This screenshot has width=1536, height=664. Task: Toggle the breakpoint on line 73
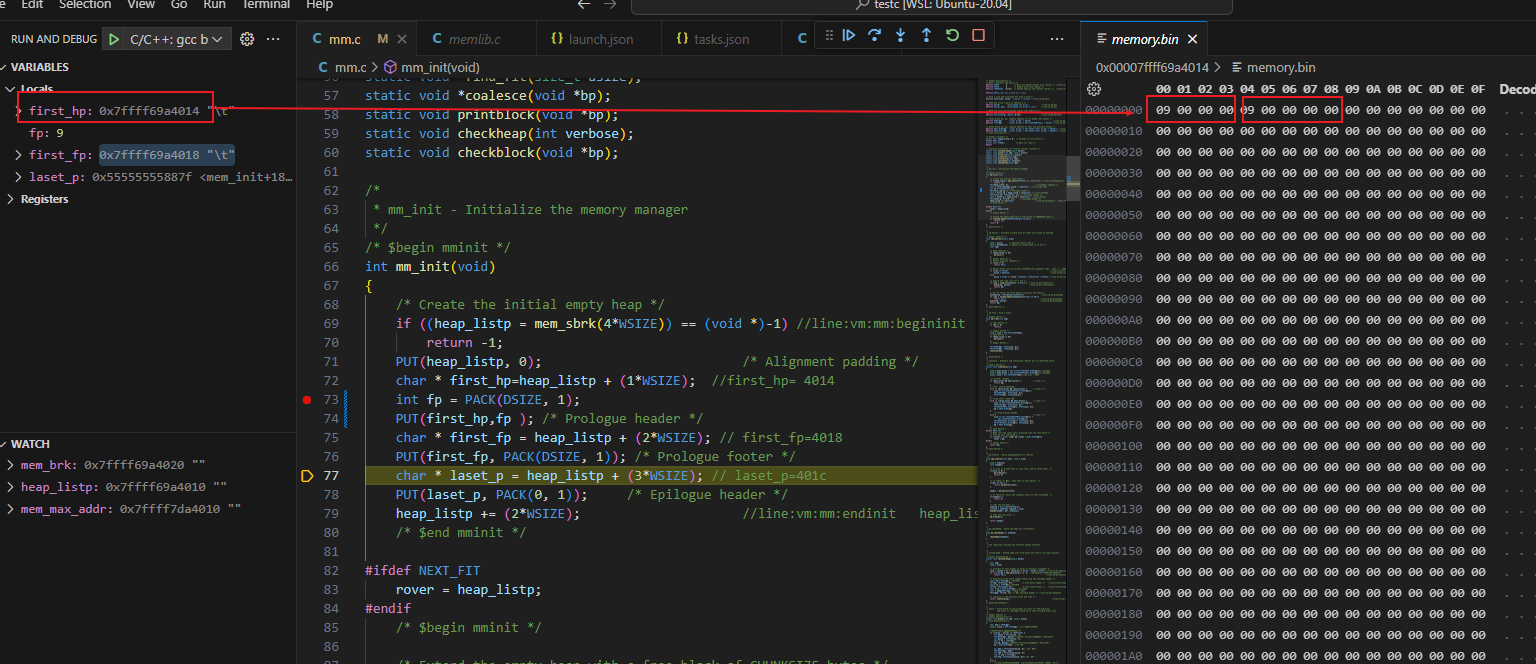tap(307, 400)
